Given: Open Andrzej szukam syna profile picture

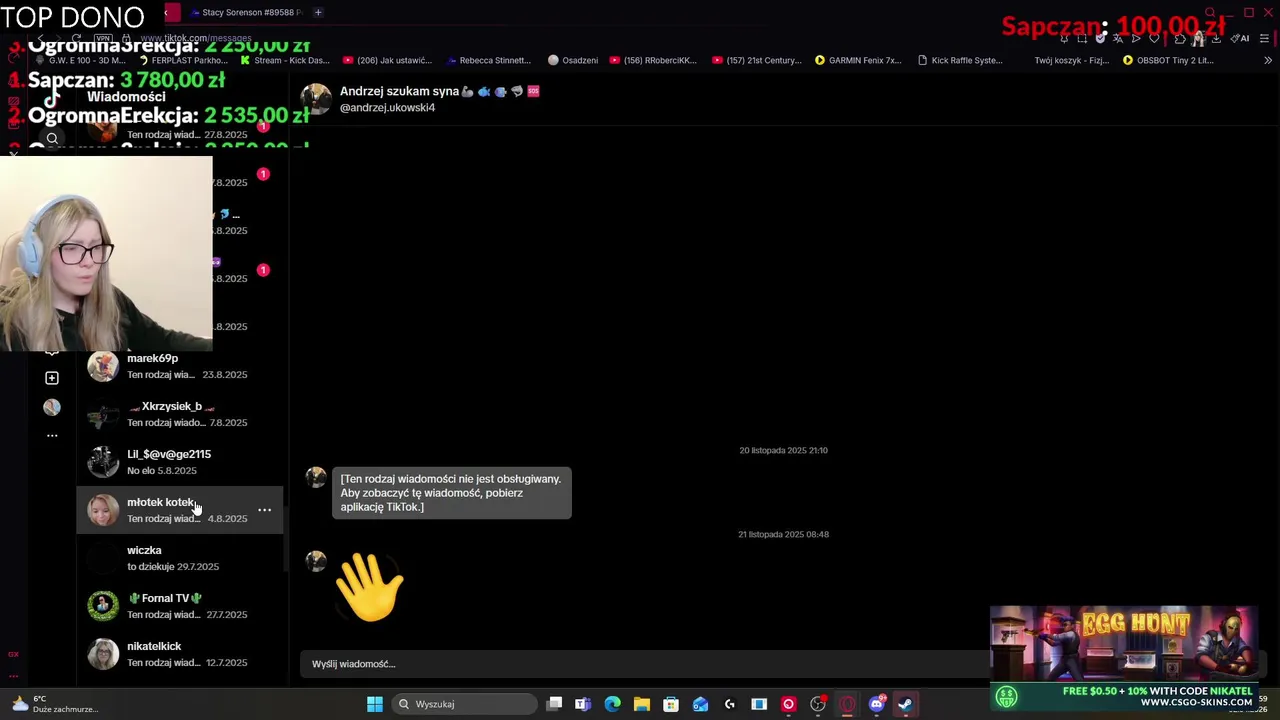Looking at the screenshot, I should [x=316, y=98].
